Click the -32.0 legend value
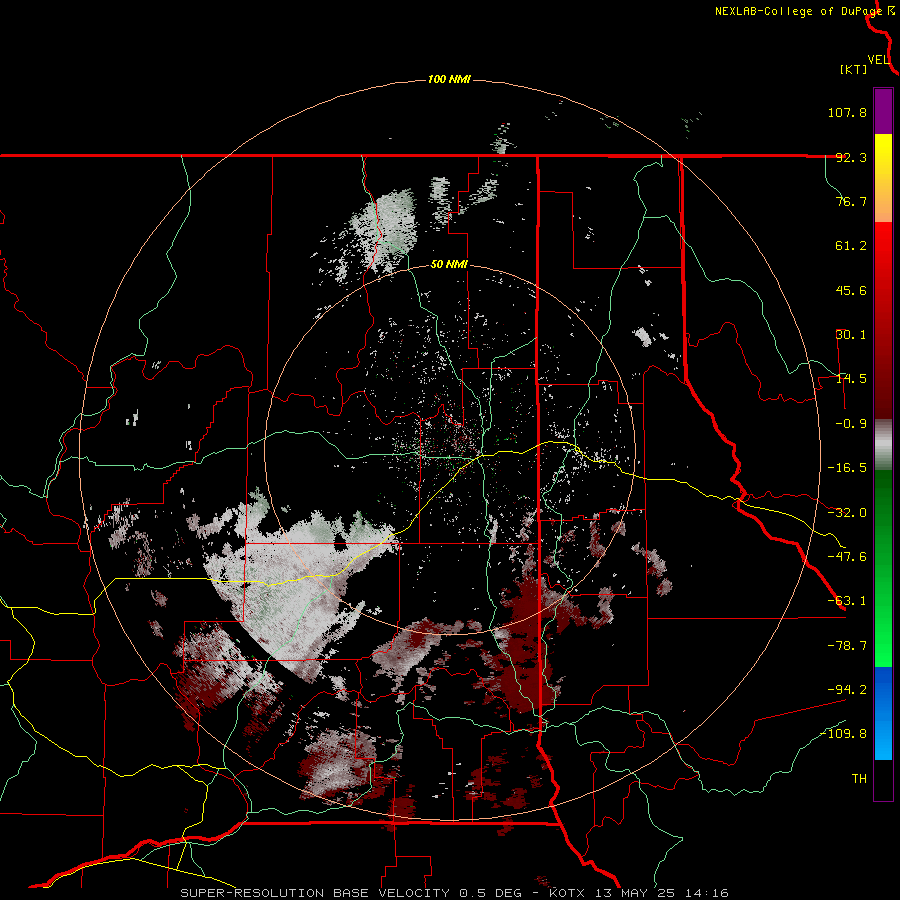Viewport: 900px width, 900px height. [847, 513]
